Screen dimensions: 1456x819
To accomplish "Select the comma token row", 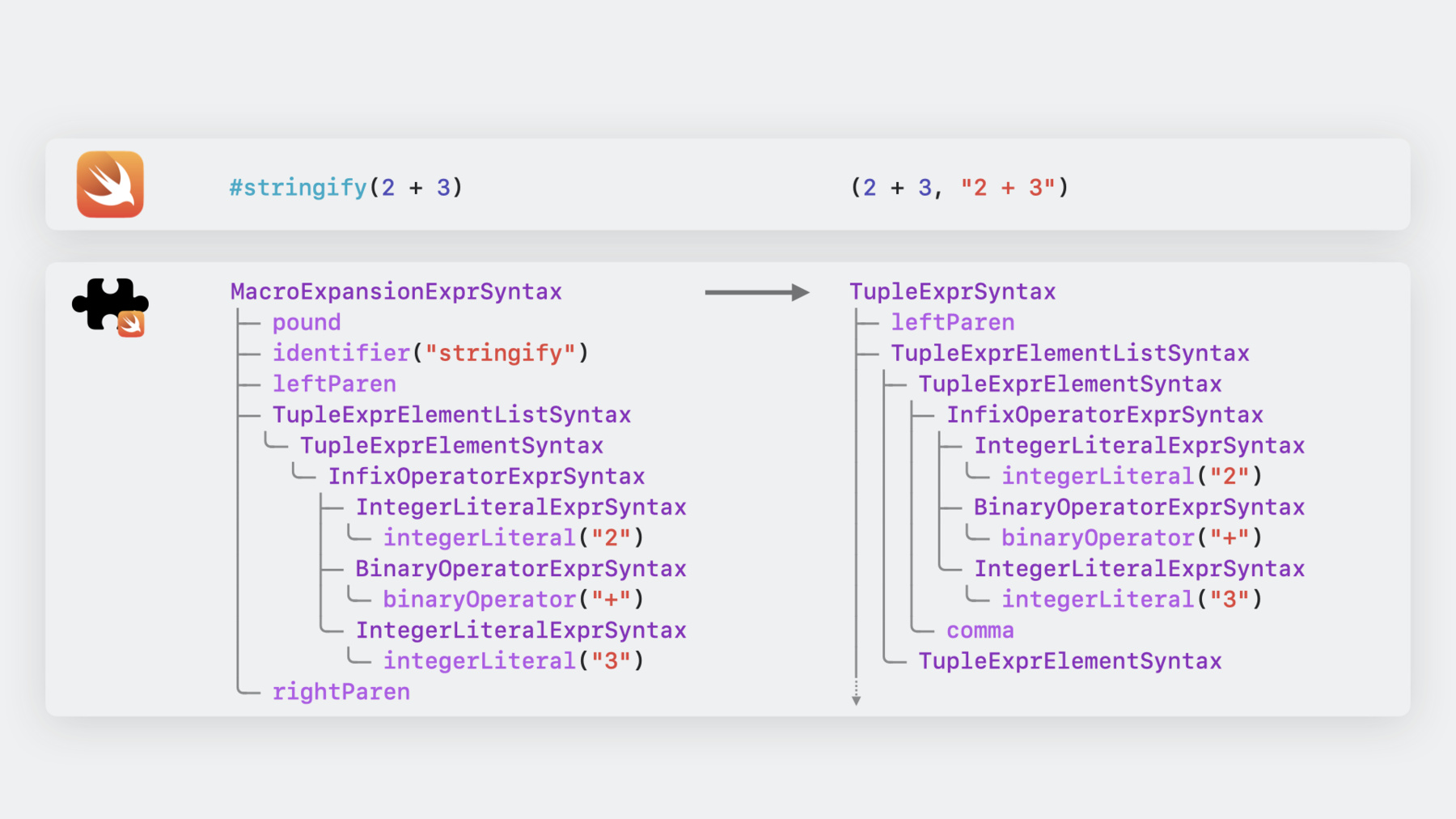I will pyautogui.click(x=980, y=630).
